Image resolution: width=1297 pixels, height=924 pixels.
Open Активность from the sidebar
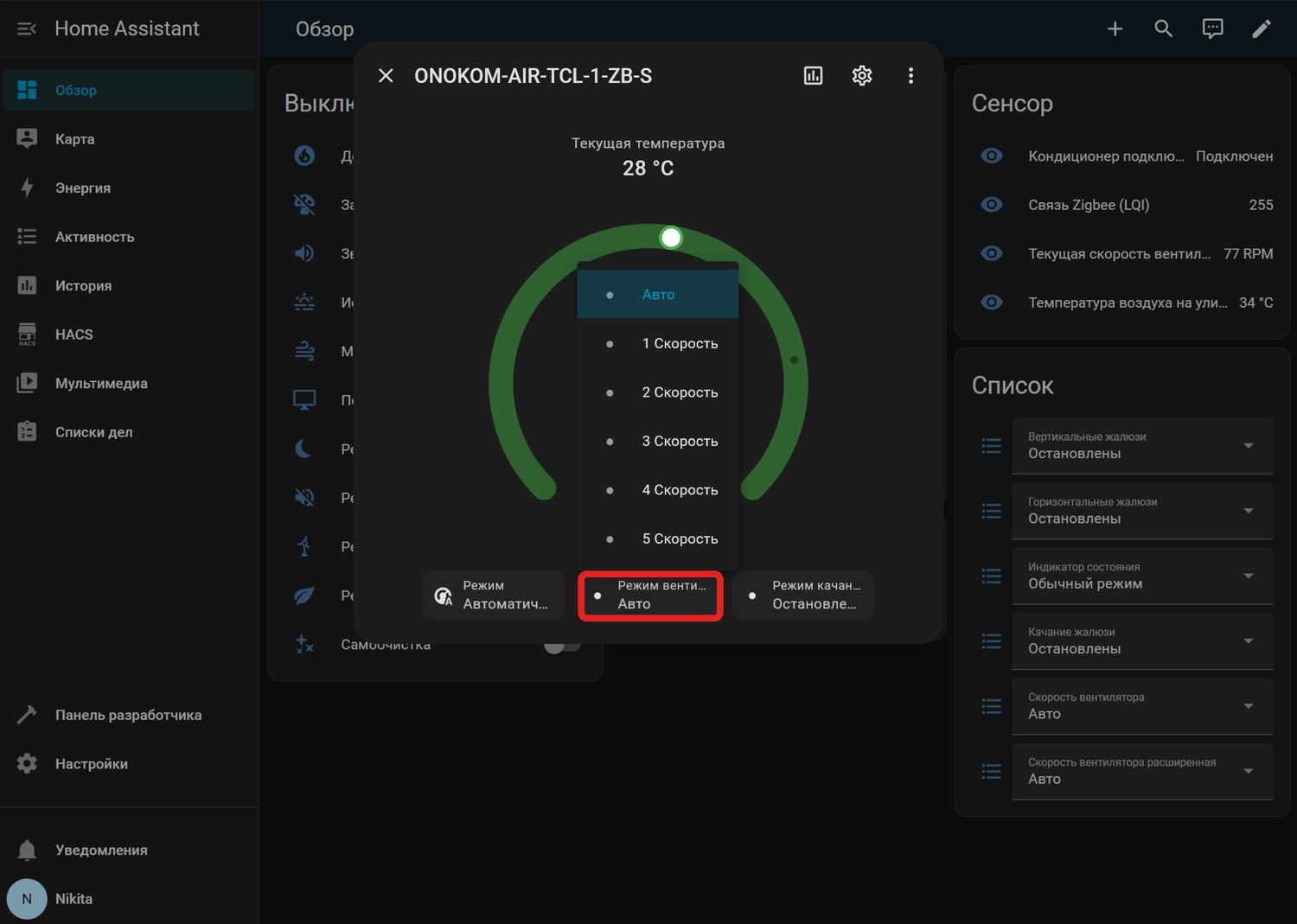129,237
